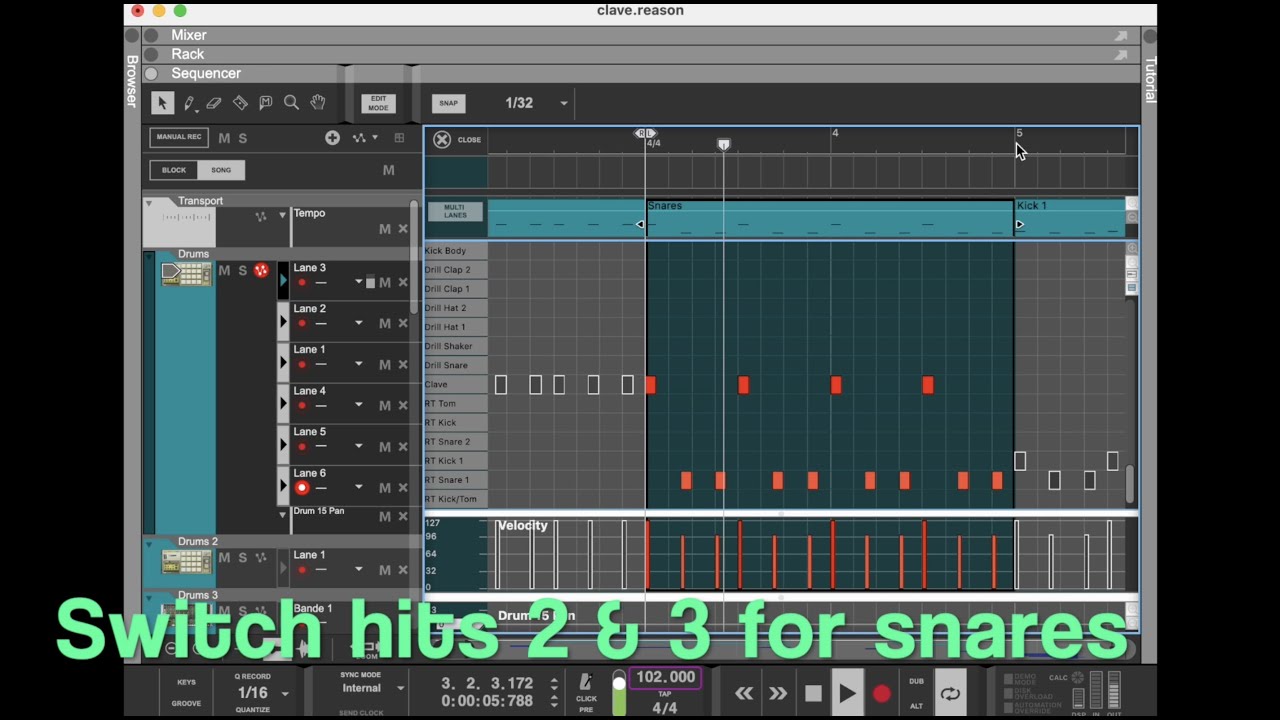The image size is (1280, 720).
Task: Select the arrow Selection tool
Action: point(162,103)
